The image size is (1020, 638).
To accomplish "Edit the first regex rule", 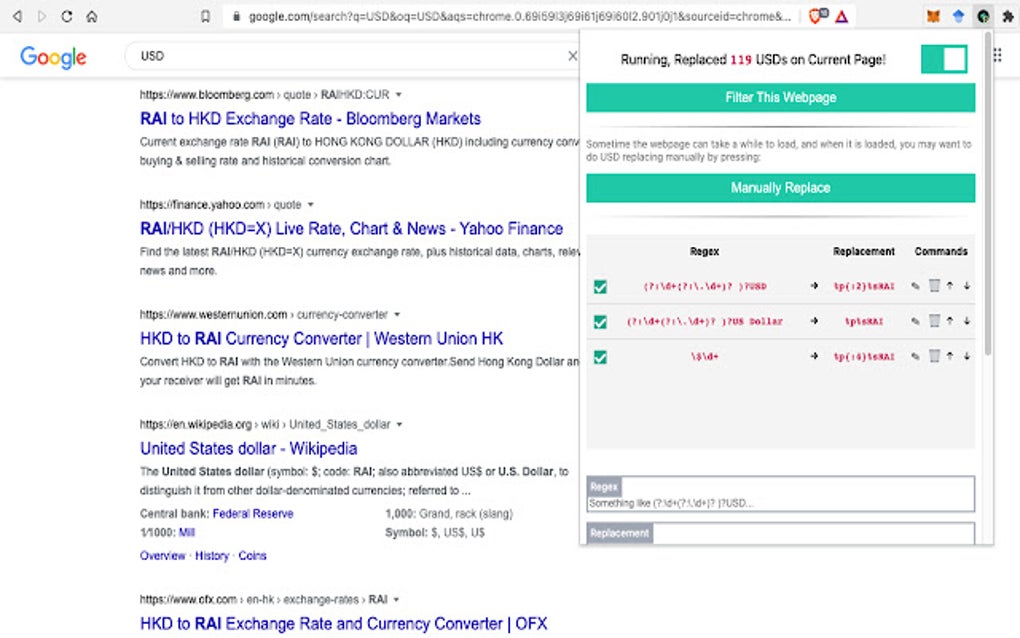I will [x=915, y=286].
